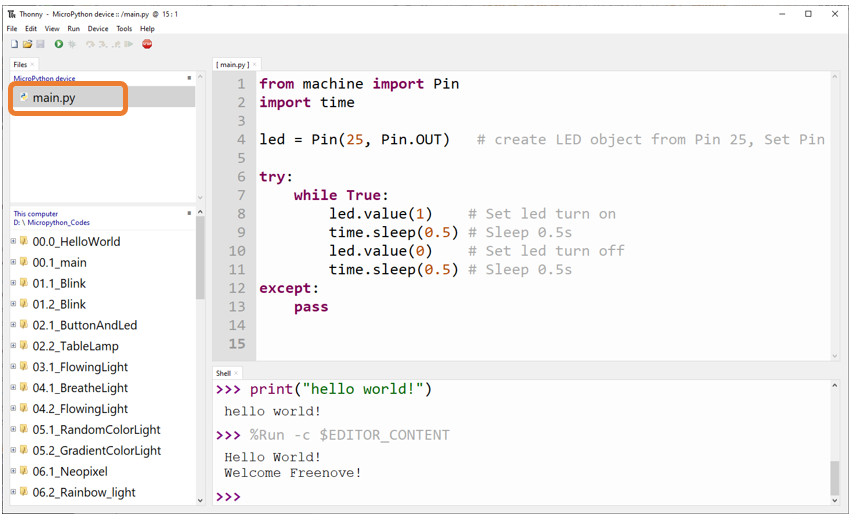Place cursor on editor line 15
The image size is (853, 518).
click(543, 344)
